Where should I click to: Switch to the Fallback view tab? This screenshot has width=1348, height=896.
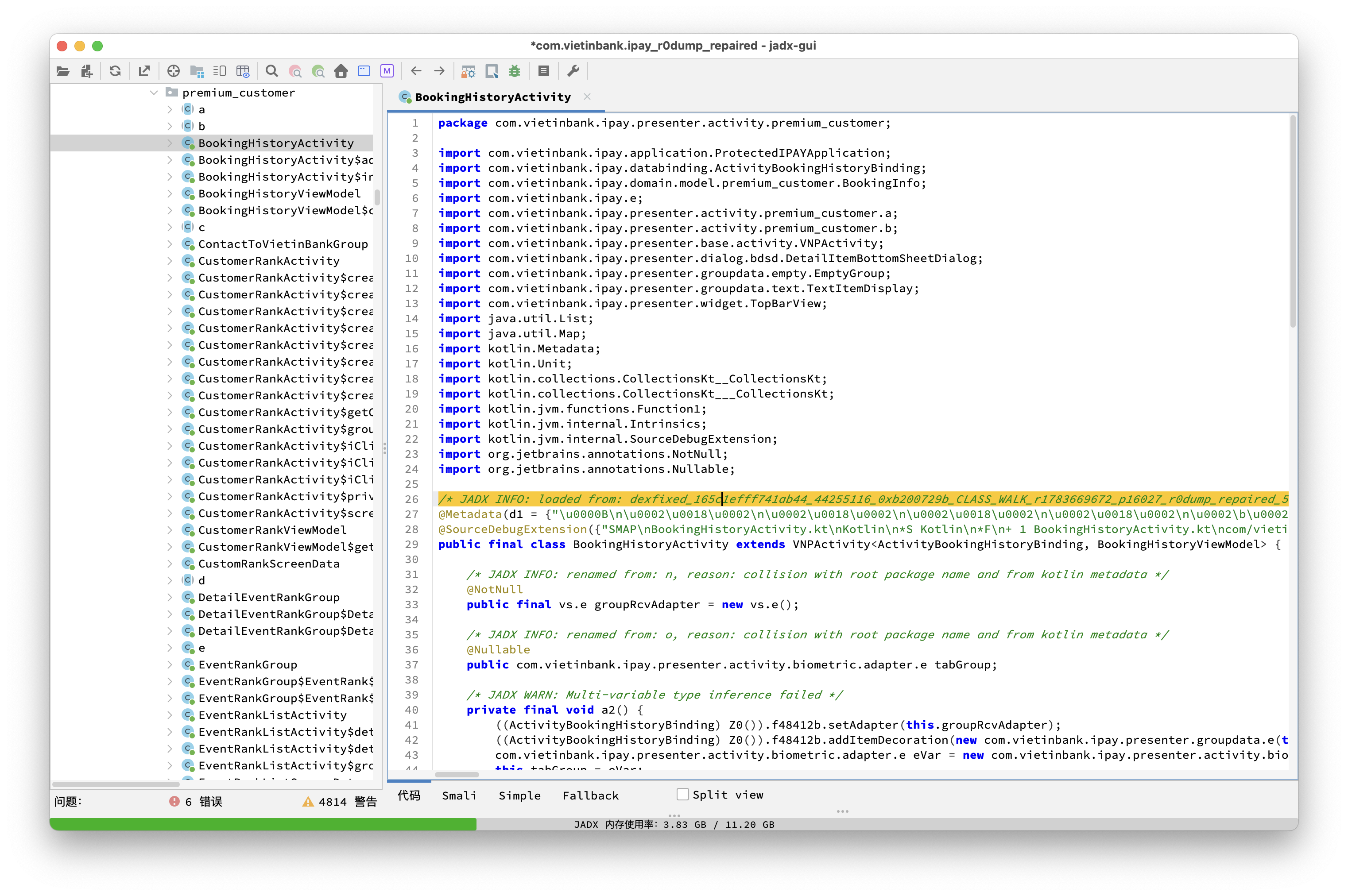[x=591, y=796]
